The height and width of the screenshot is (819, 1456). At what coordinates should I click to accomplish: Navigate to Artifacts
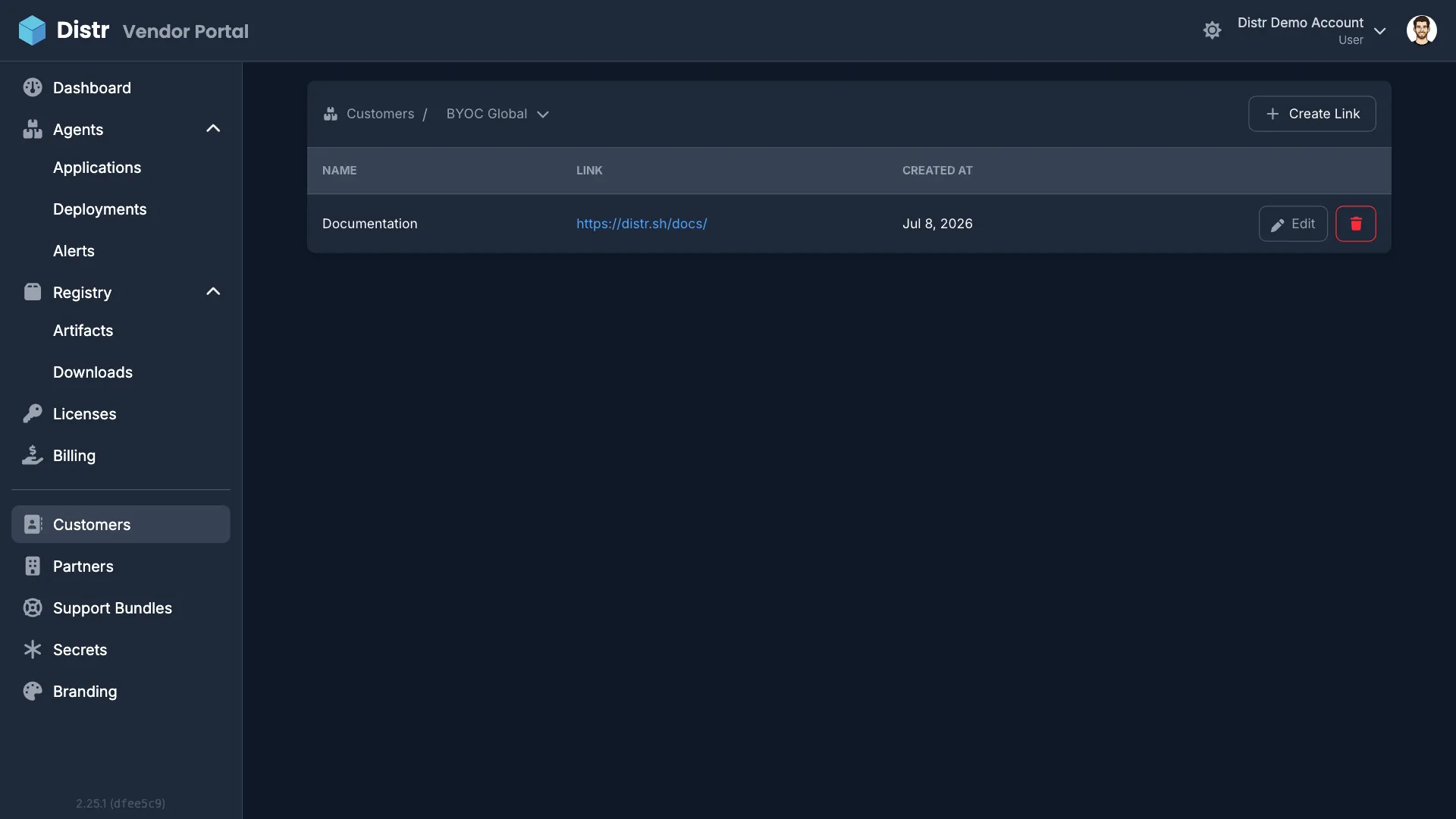pos(83,331)
